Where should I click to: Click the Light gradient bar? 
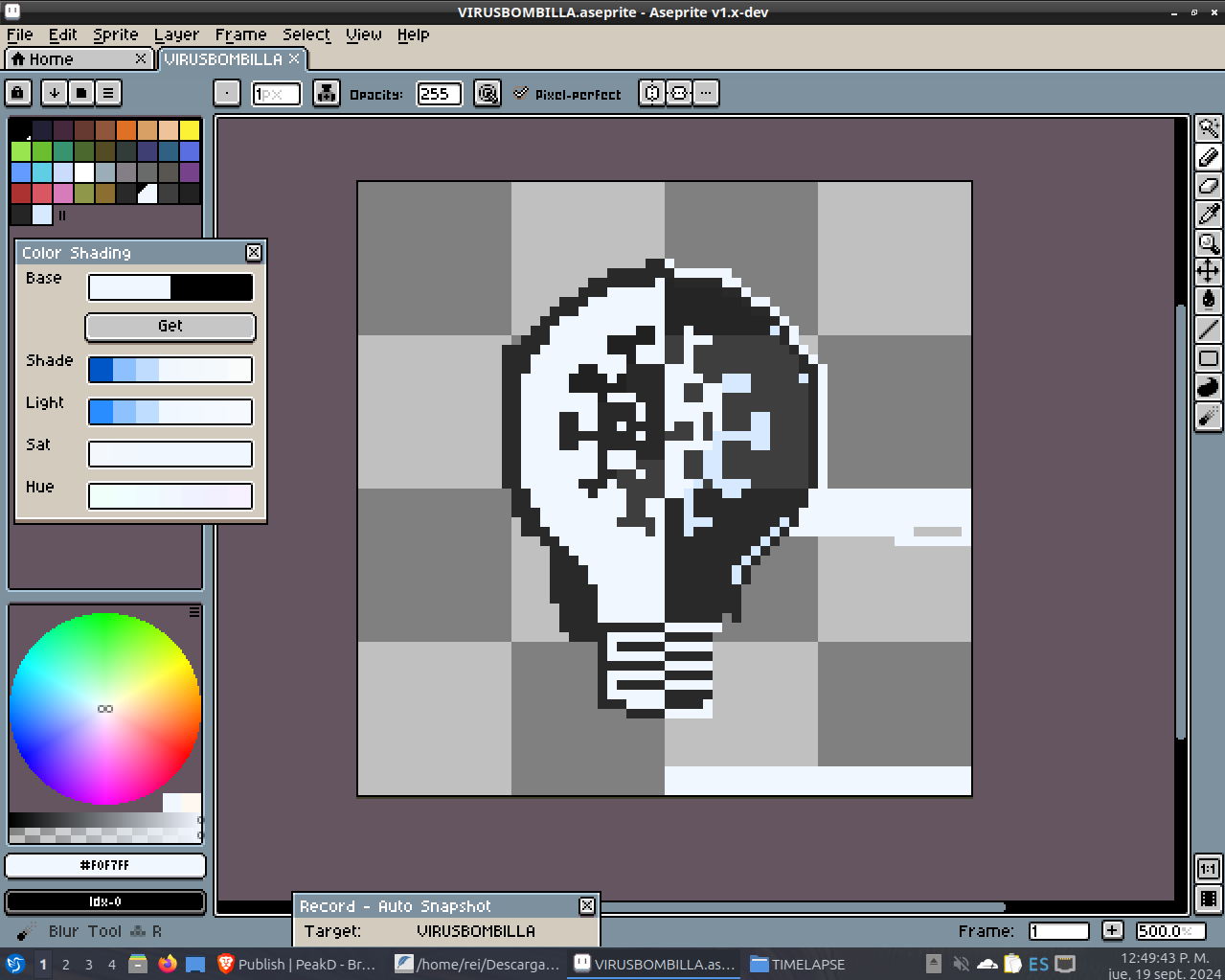[170, 411]
